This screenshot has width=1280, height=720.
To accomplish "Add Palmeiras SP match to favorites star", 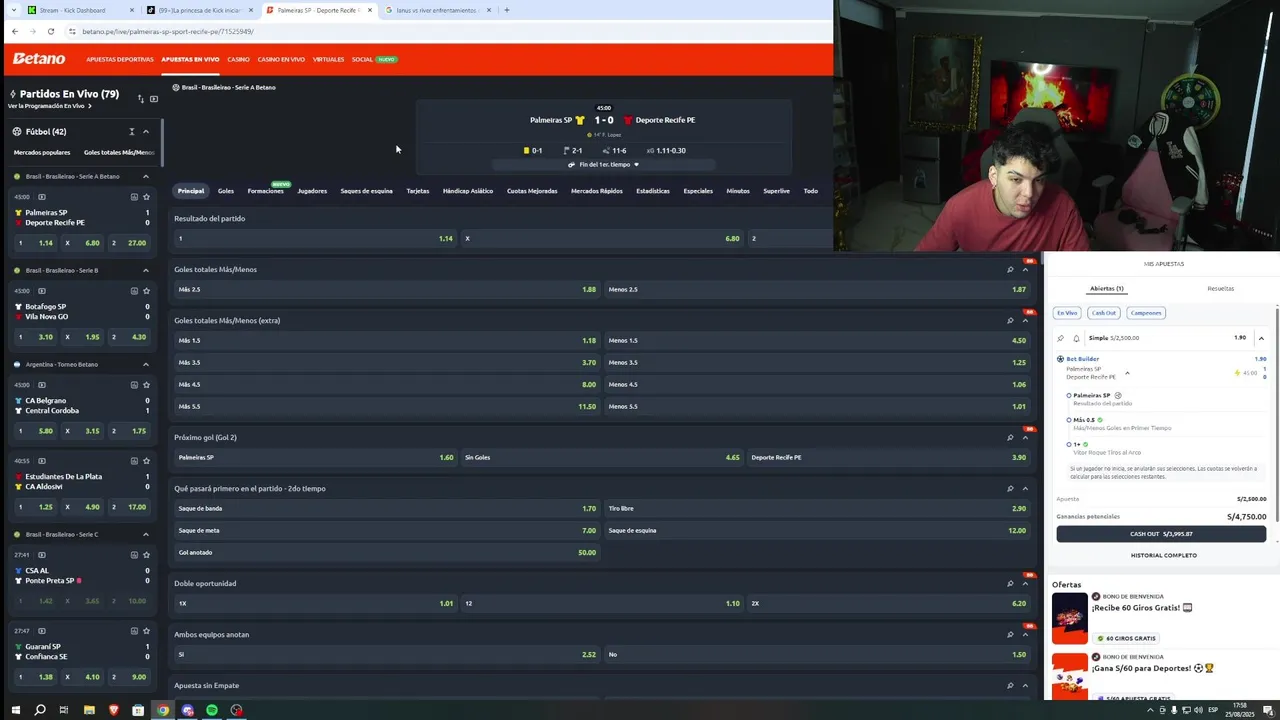I will tap(146, 197).
